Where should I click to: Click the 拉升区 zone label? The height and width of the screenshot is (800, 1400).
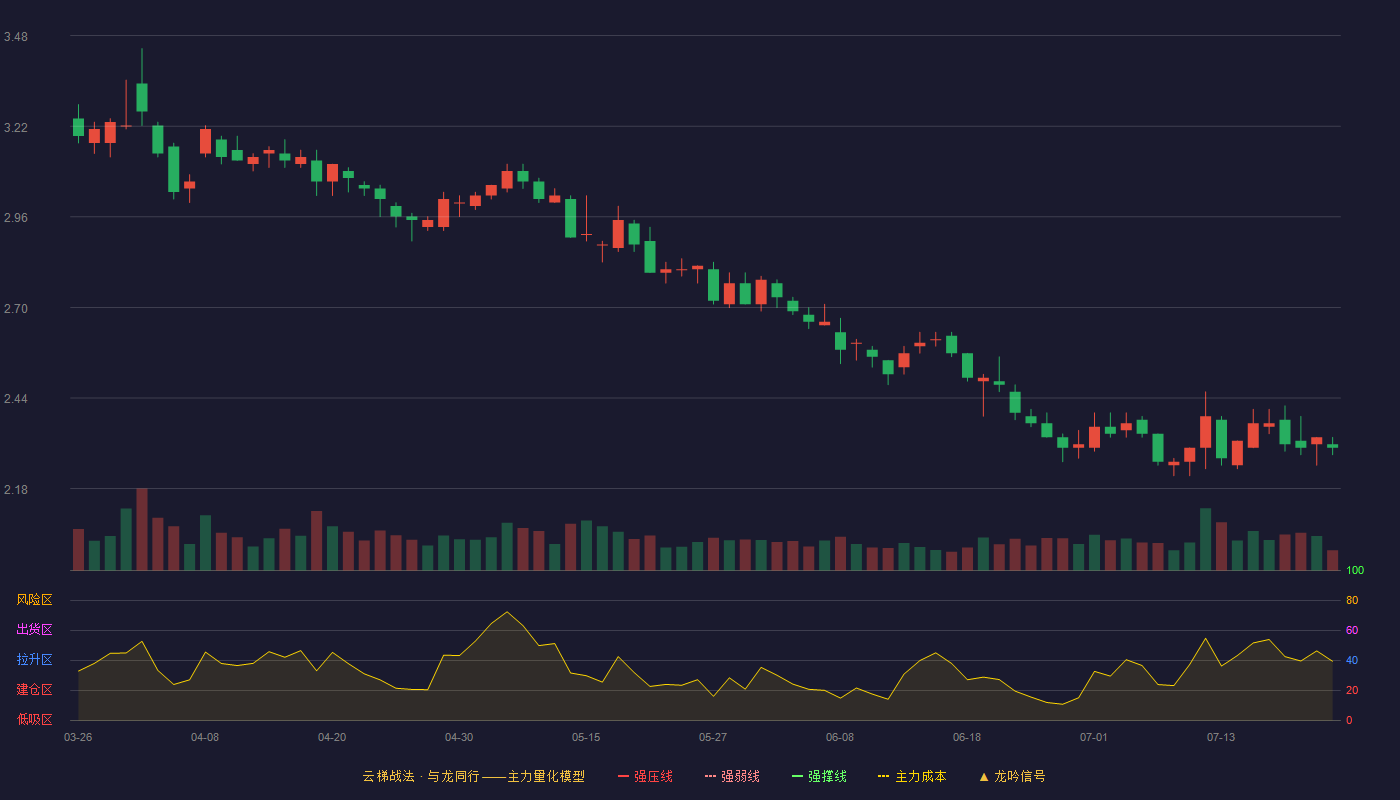(x=34, y=660)
